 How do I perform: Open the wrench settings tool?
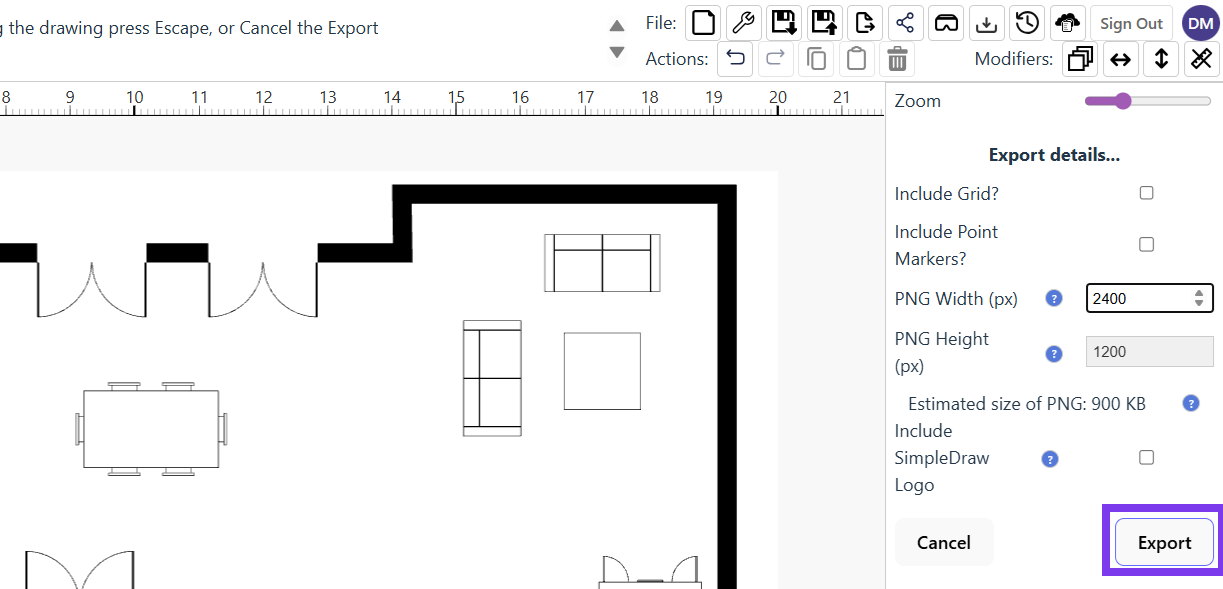(743, 22)
